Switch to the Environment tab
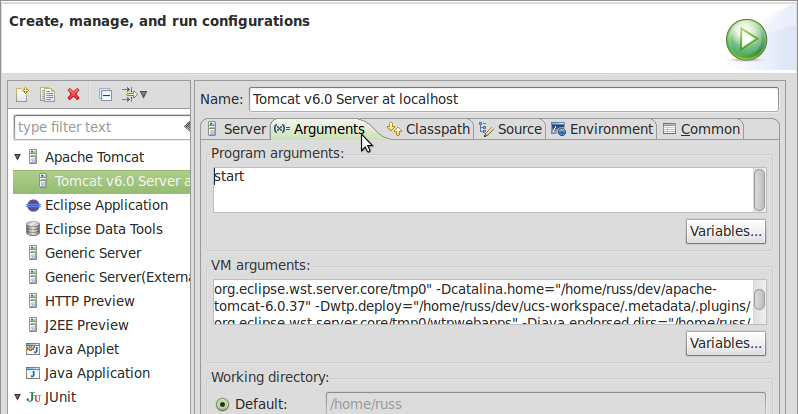This screenshot has height=414, width=798. point(602,129)
